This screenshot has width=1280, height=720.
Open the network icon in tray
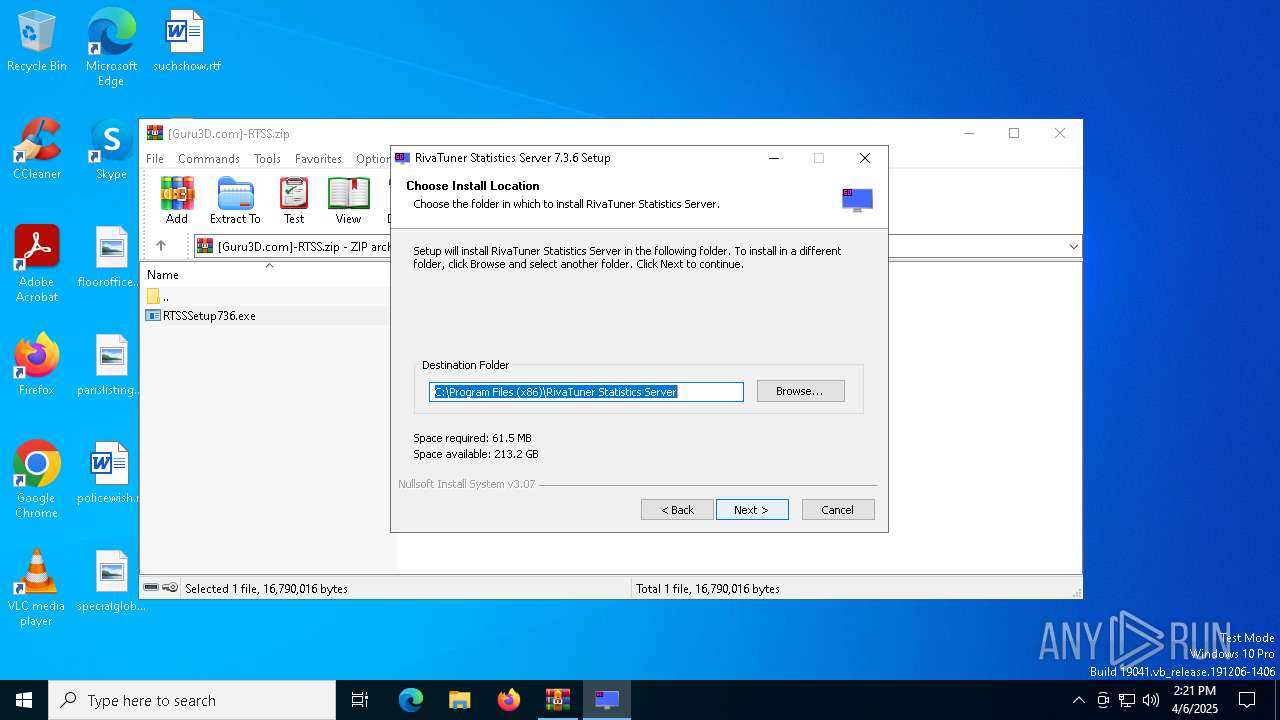click(x=1127, y=700)
